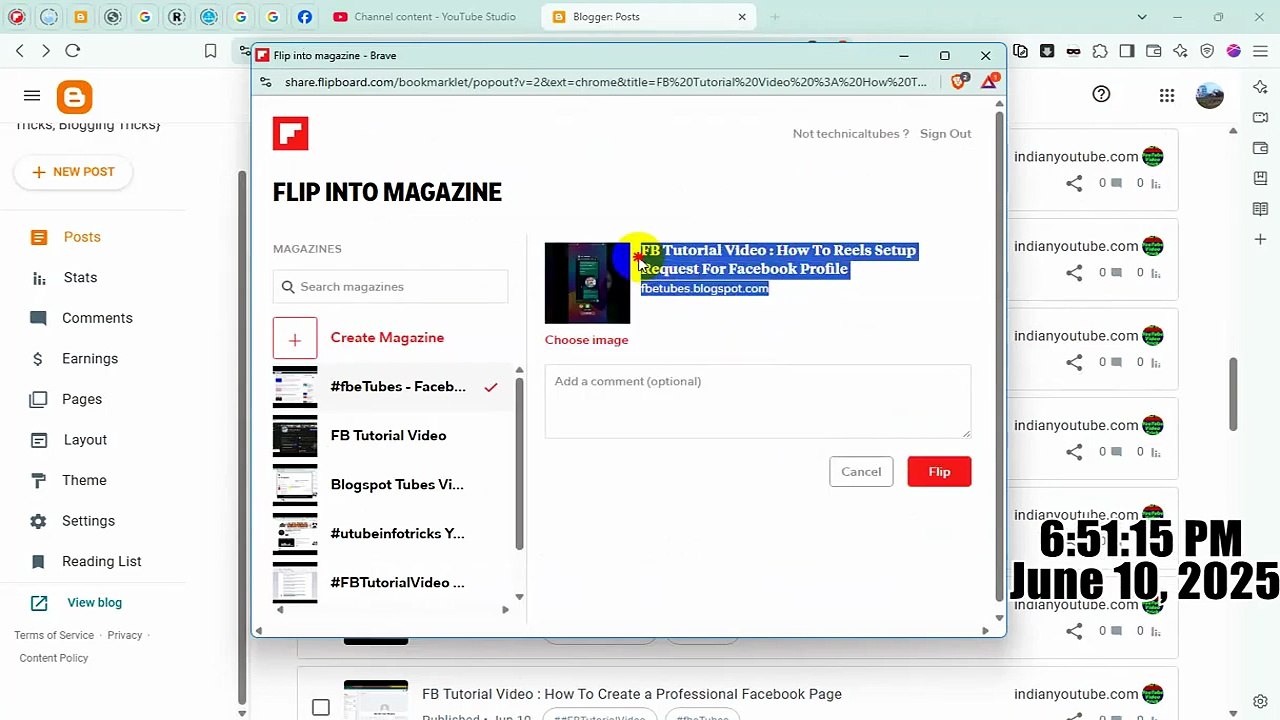Click the site settings icon in popup address bar
Viewport: 1280px width, 720px height.
(265, 82)
